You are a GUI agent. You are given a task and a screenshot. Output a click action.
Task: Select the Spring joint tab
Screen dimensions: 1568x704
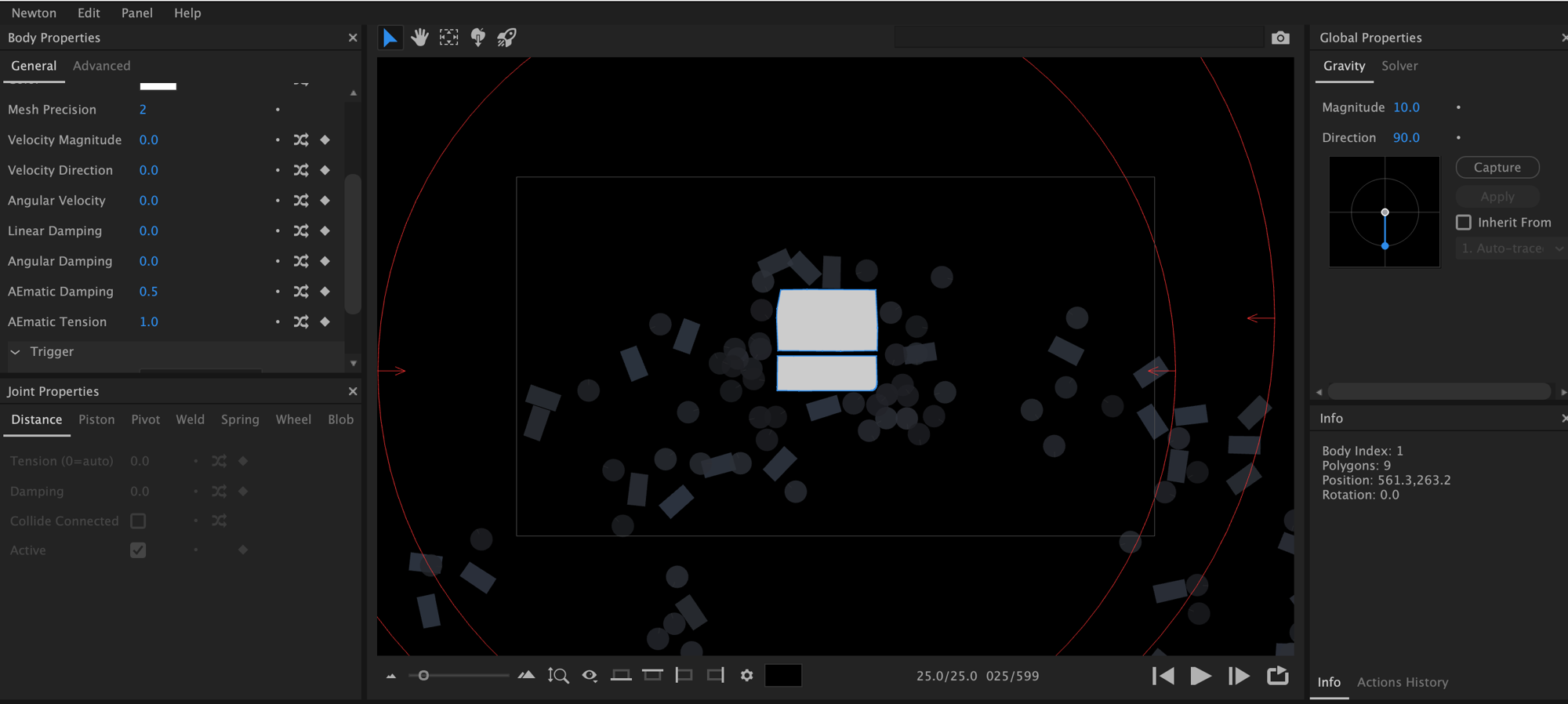[240, 419]
